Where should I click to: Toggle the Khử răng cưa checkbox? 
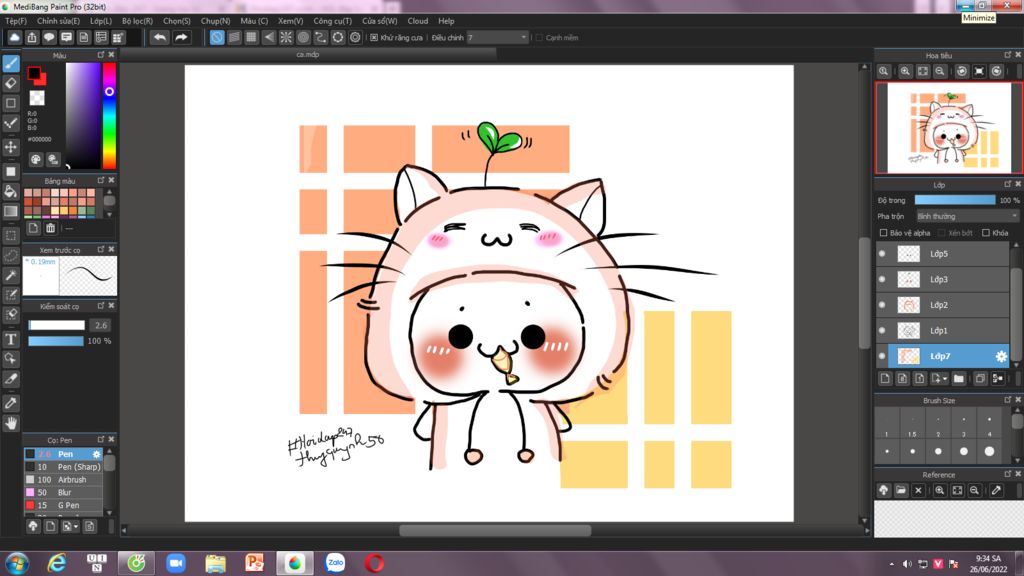374,38
